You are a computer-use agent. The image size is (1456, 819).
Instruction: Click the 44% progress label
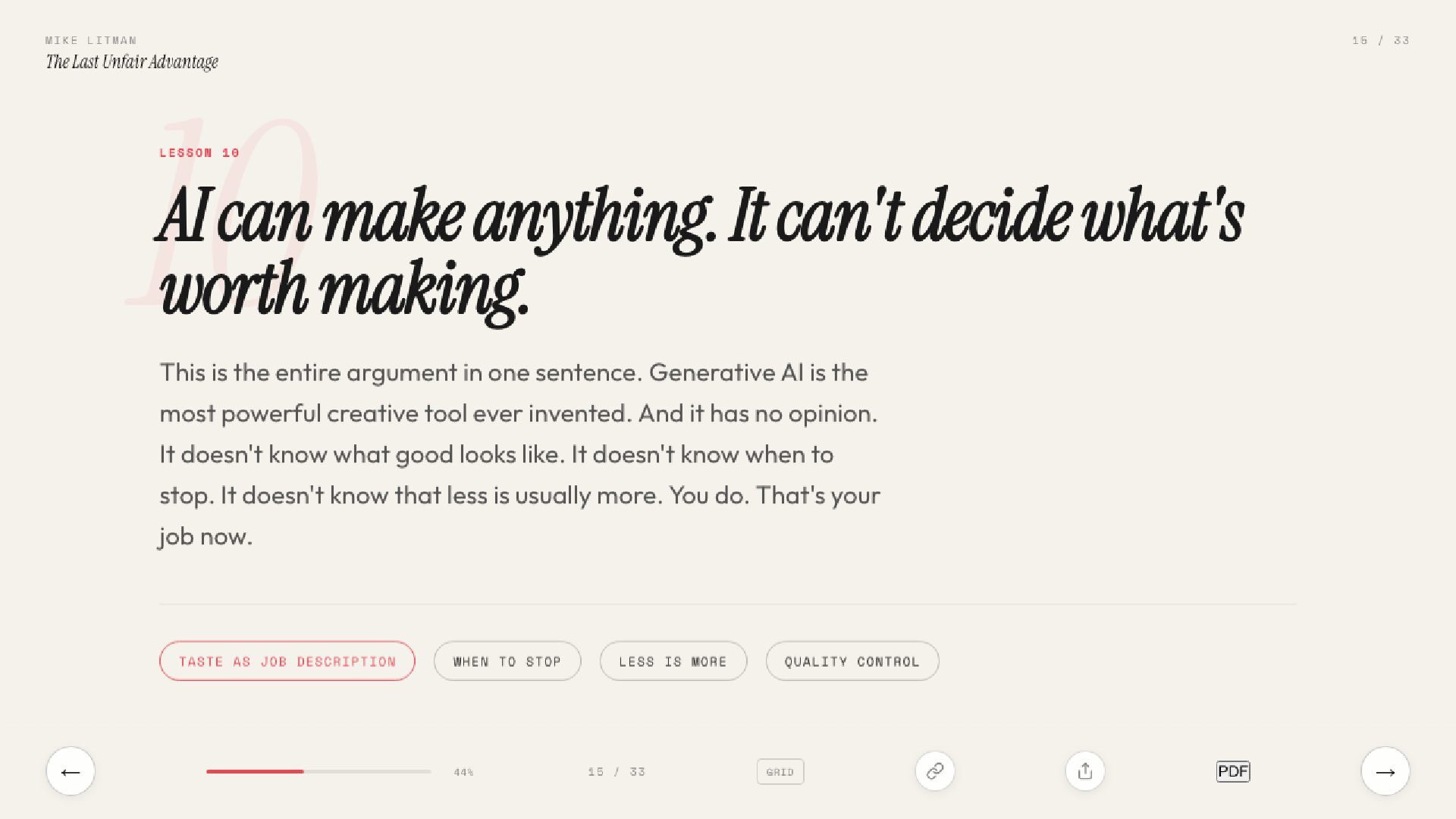pos(463,772)
